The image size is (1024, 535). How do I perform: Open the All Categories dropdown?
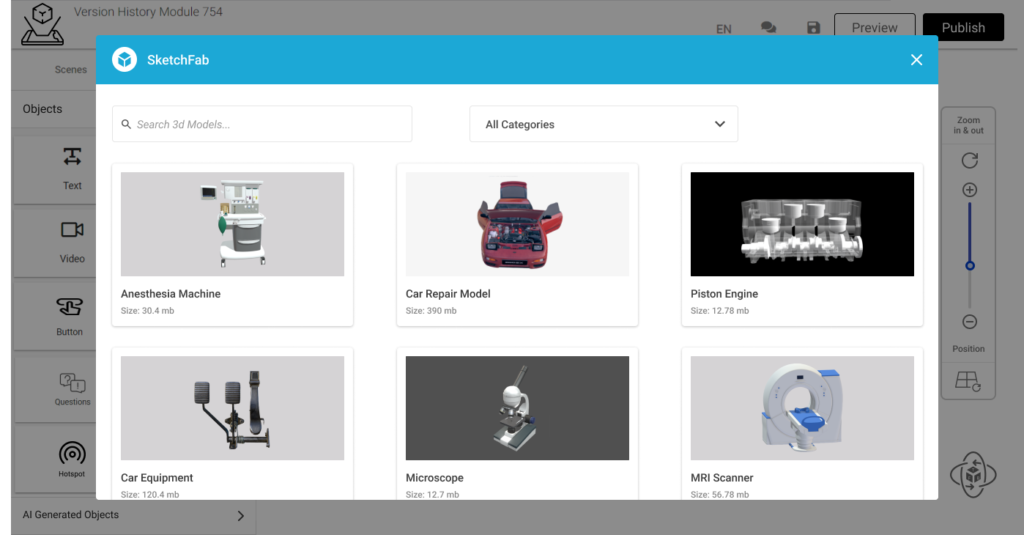coord(603,124)
